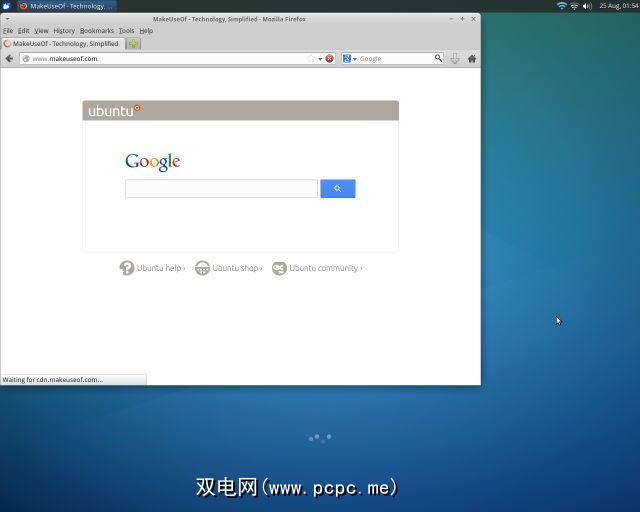Open the History menu

[x=64, y=31]
